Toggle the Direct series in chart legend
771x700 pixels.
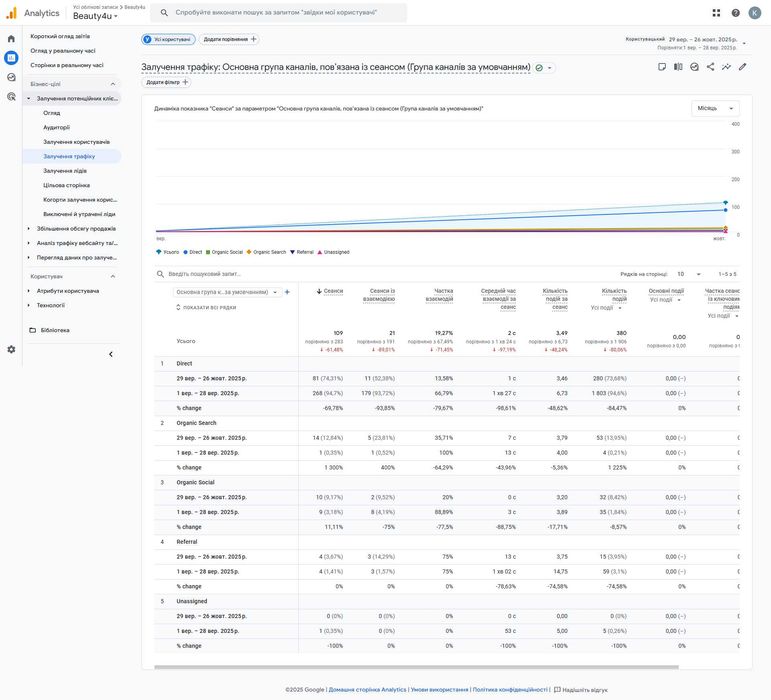click(x=195, y=252)
